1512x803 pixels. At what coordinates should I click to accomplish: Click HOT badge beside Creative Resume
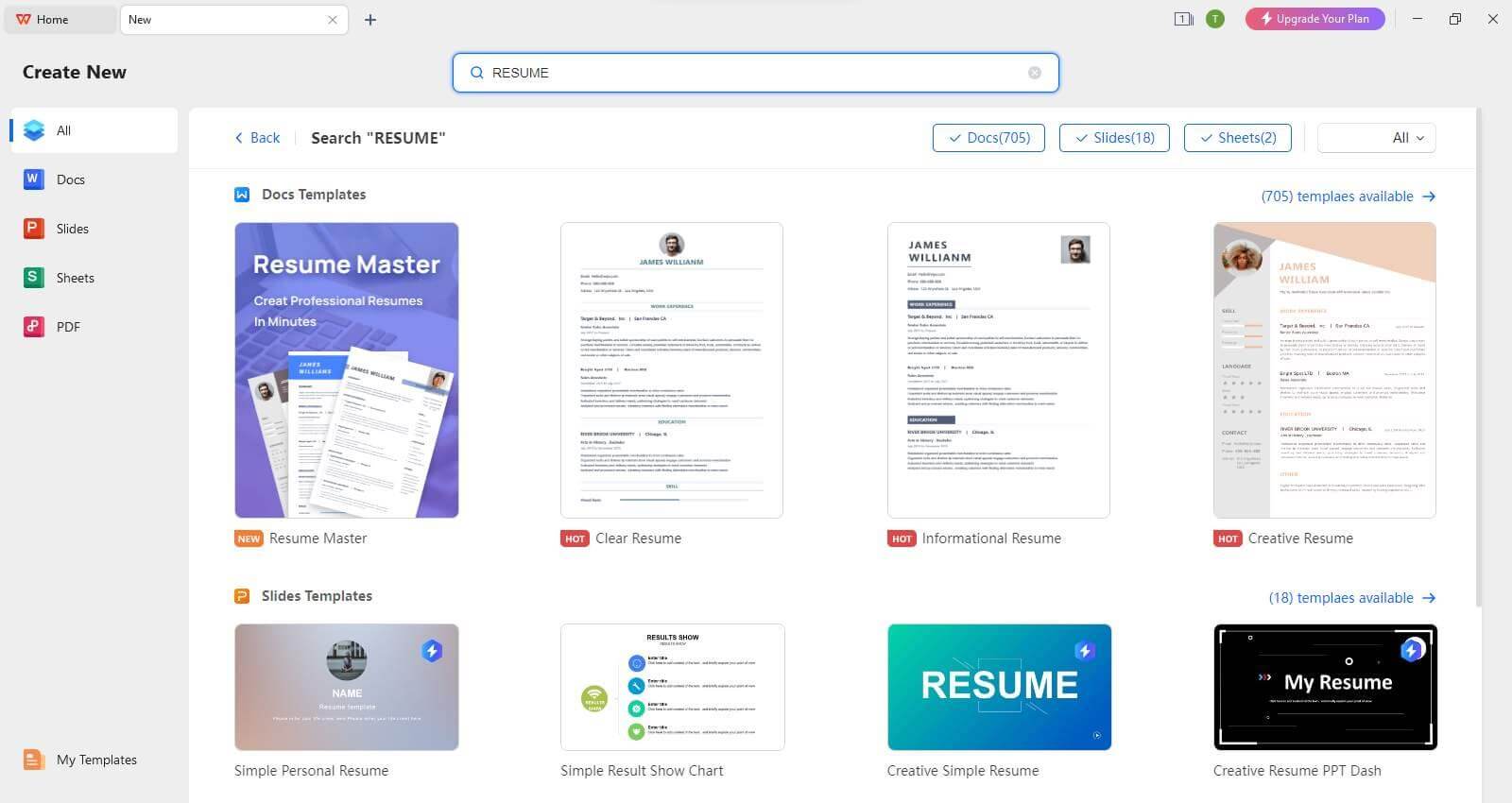tap(1228, 538)
